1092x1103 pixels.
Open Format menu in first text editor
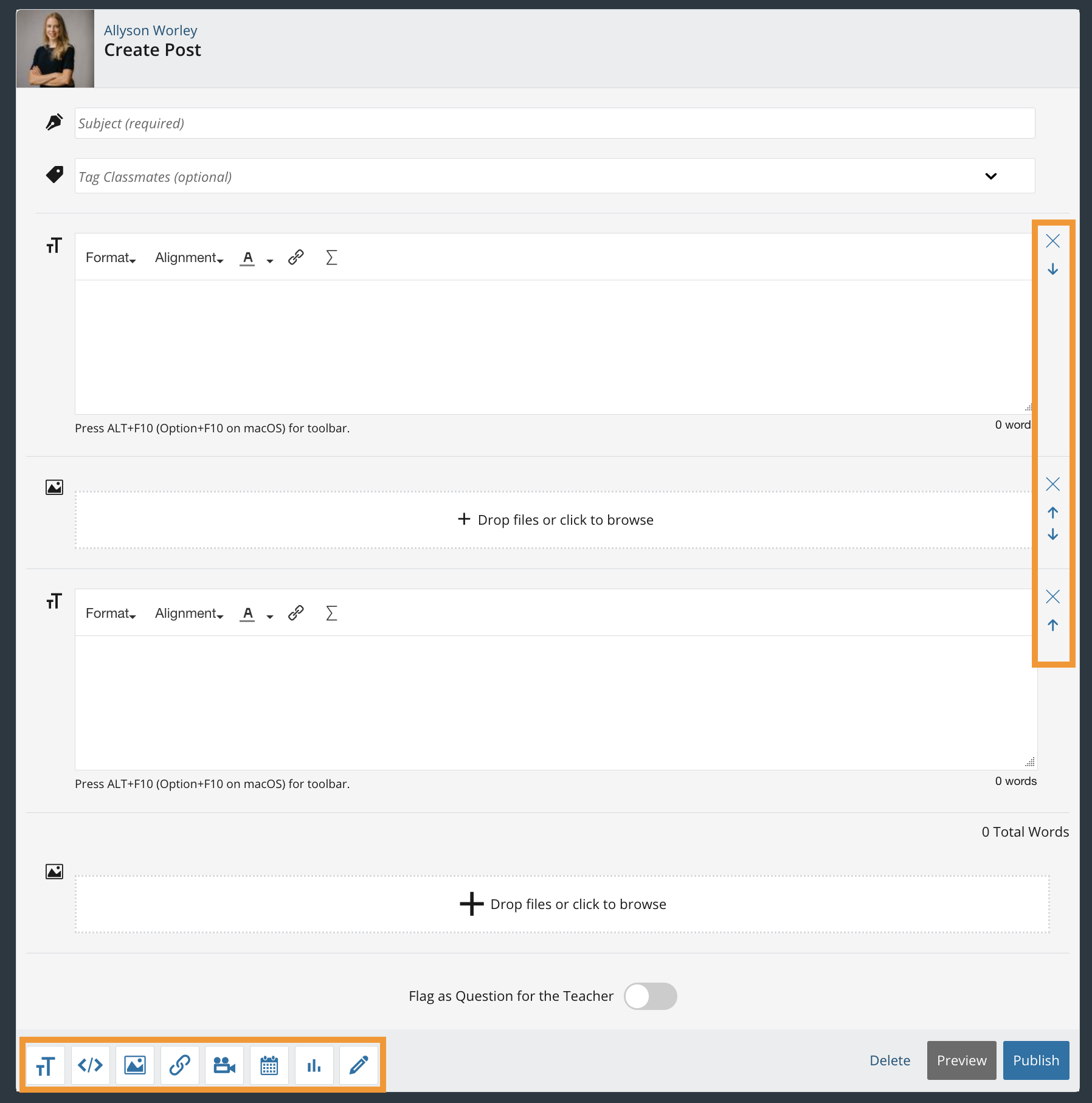(x=111, y=258)
